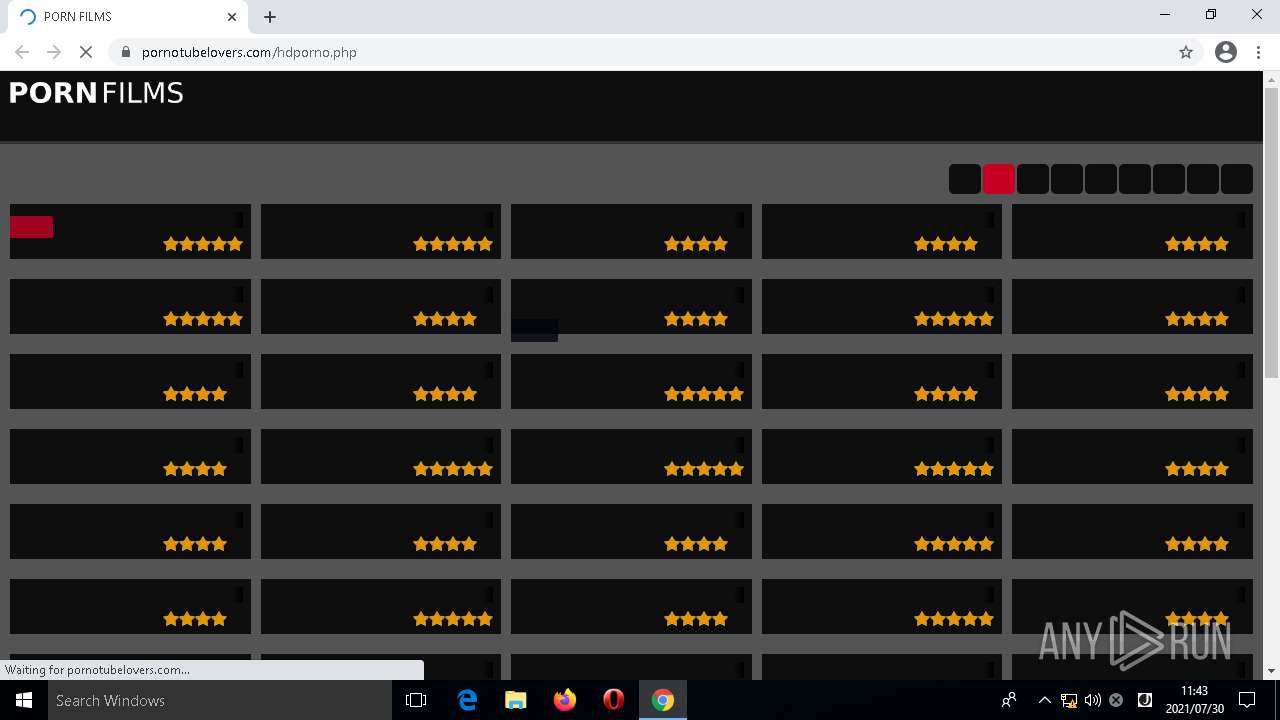This screenshot has height=720, width=1280.
Task: Select the red highlighted pagination box
Action: (999, 179)
